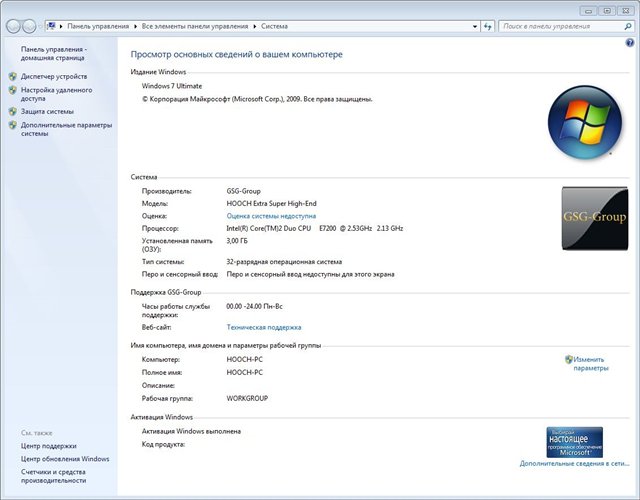Open Счетчики и средства производительности link
This screenshot has height=500, width=640.
[x=53, y=476]
